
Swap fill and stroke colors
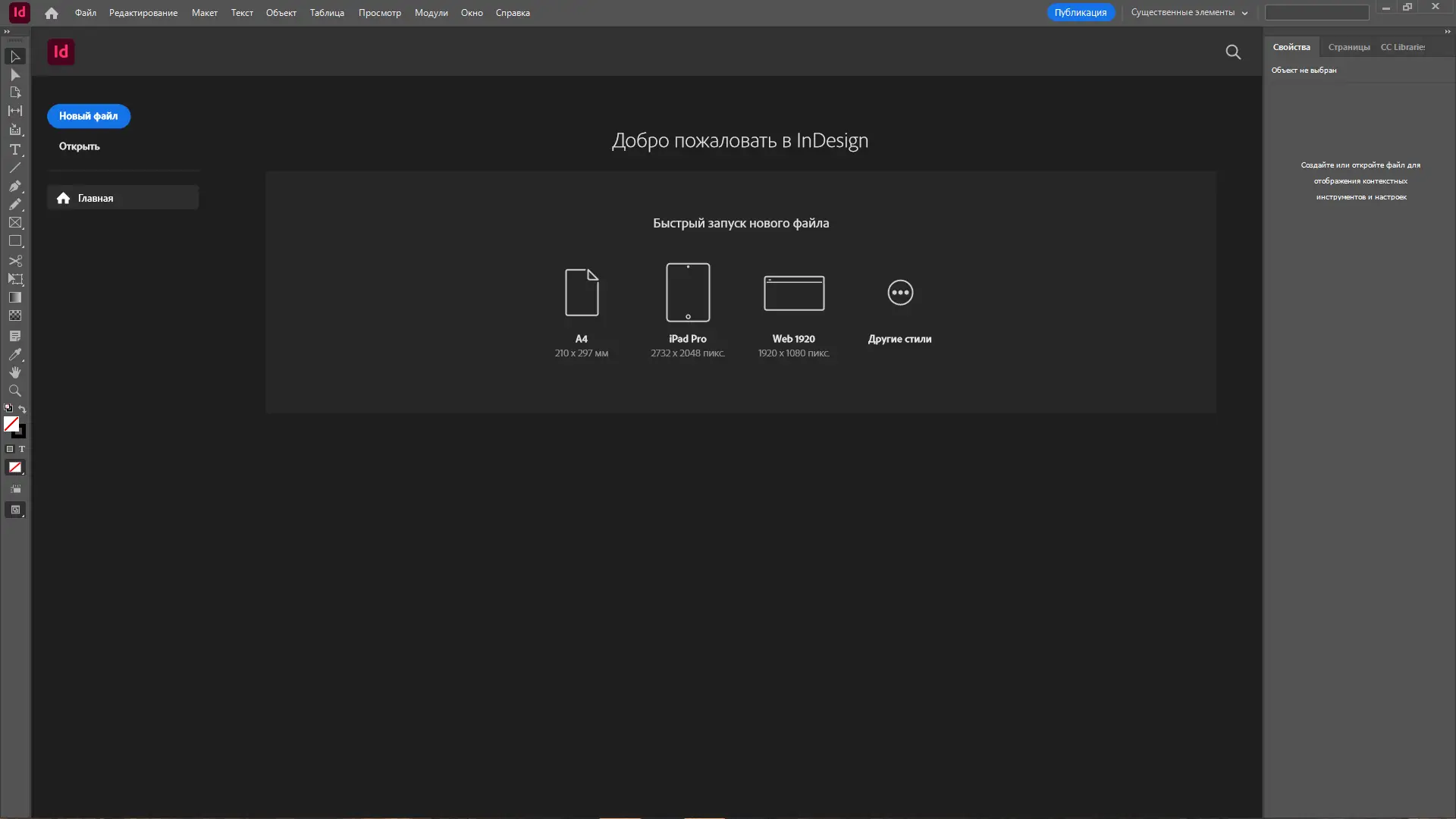click(22, 409)
